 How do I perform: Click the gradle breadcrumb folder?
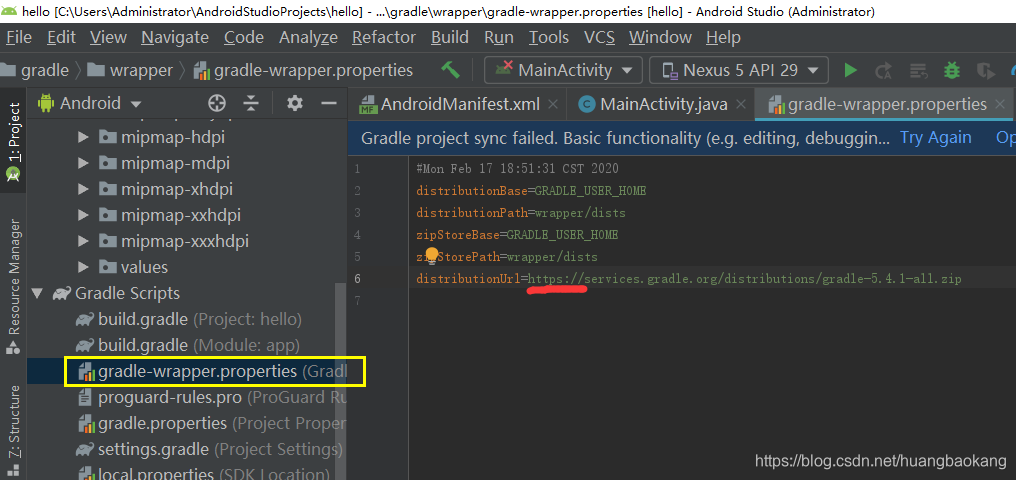36,70
